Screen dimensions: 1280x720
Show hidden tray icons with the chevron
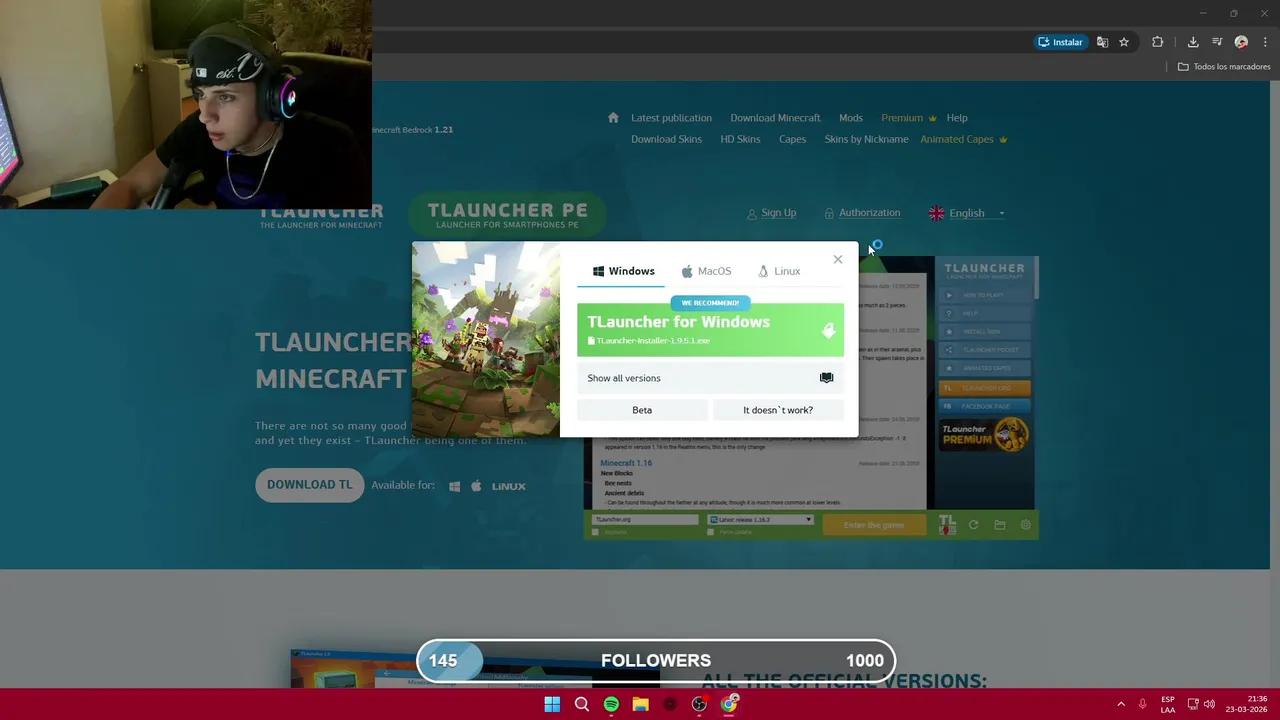[1120, 704]
